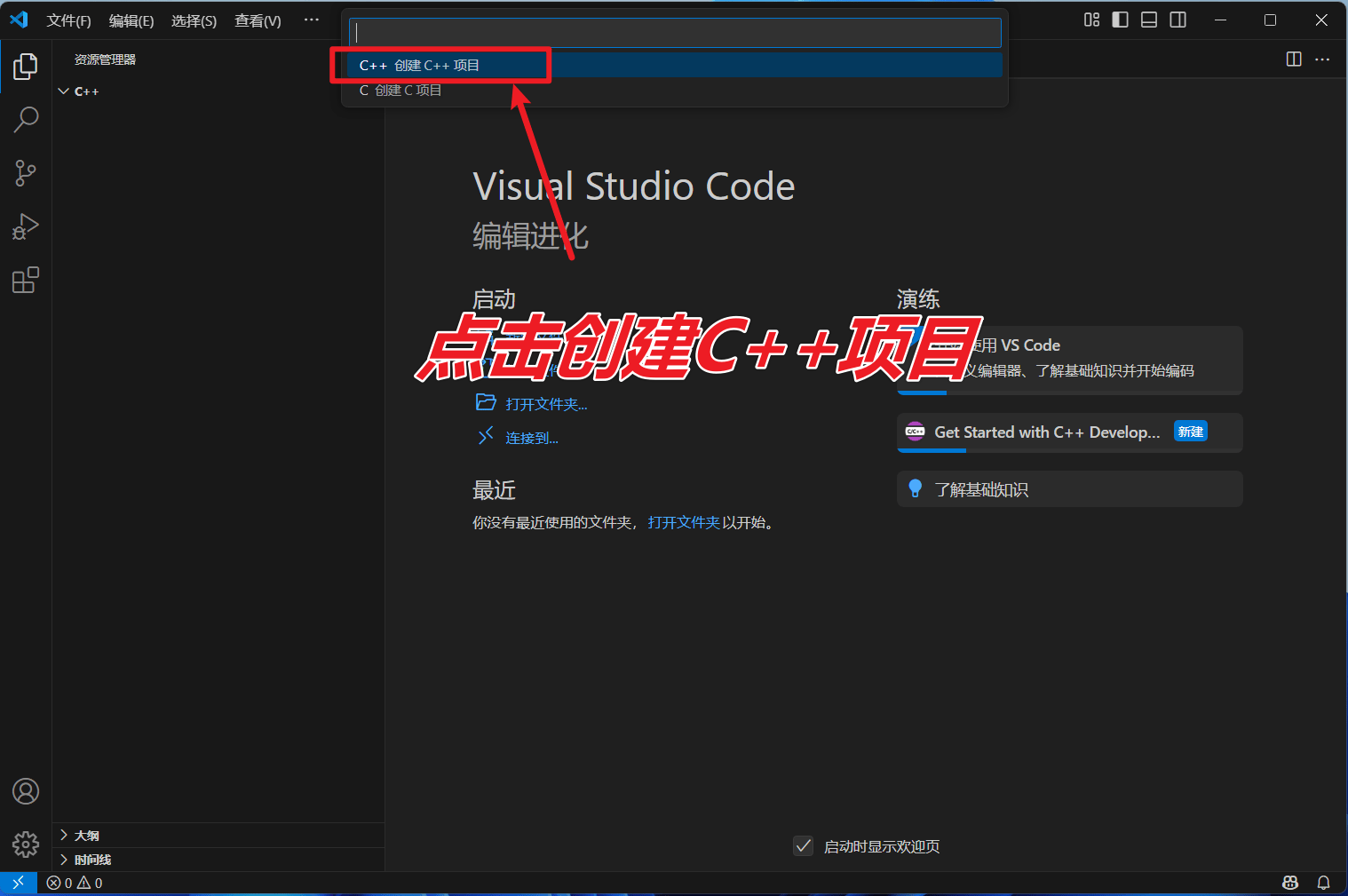Toggle the bottom panel layout button
The width and height of the screenshot is (1348, 896).
(x=1149, y=20)
